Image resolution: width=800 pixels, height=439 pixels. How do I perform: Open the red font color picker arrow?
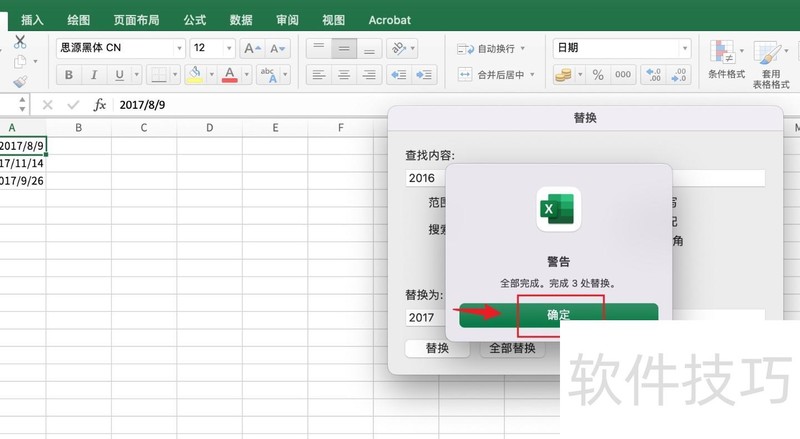coord(246,75)
